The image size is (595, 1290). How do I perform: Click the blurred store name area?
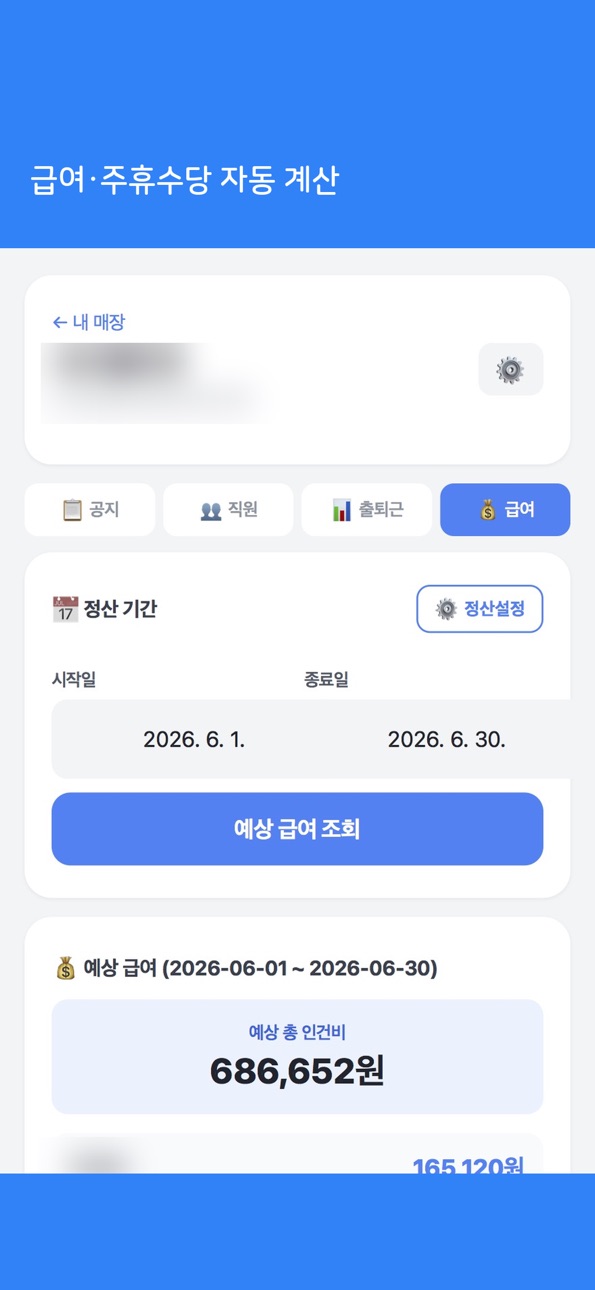[x=155, y=381]
